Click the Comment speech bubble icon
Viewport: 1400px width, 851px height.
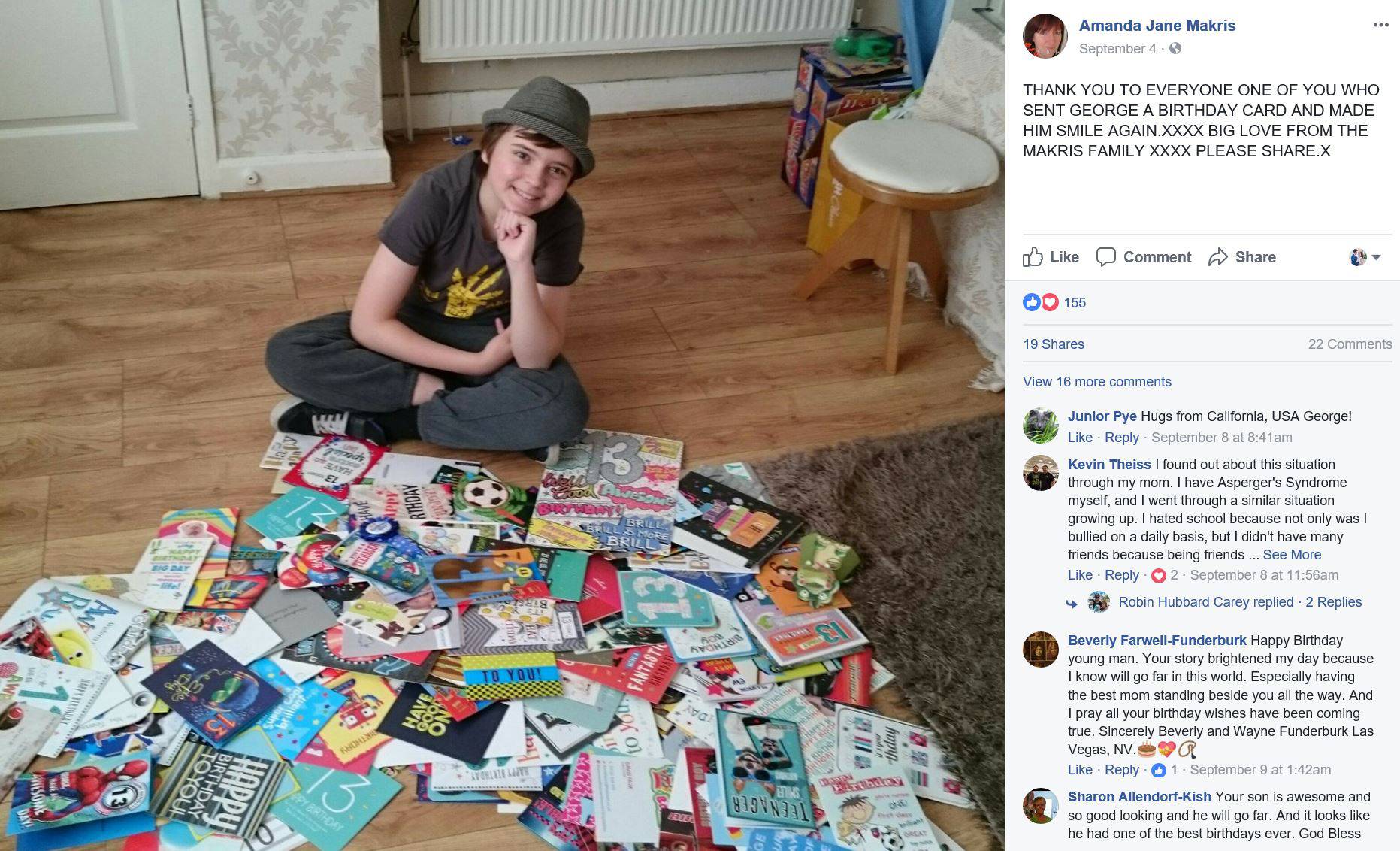click(1105, 257)
